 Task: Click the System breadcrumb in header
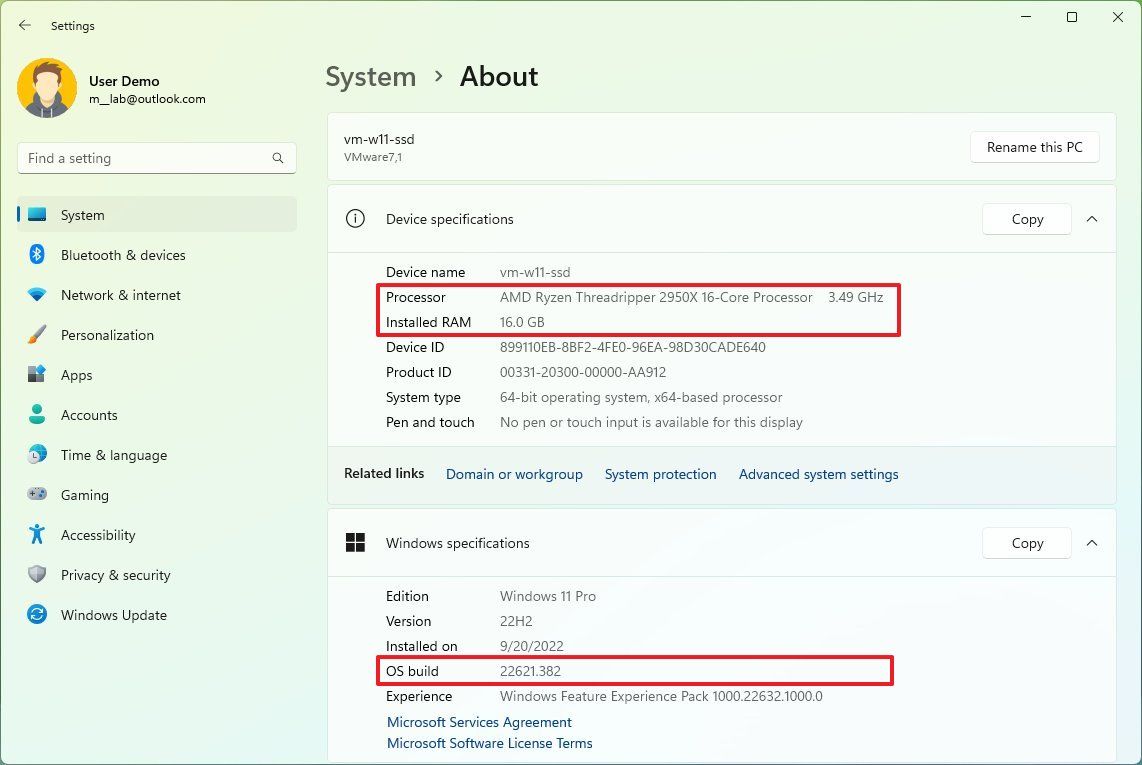370,77
